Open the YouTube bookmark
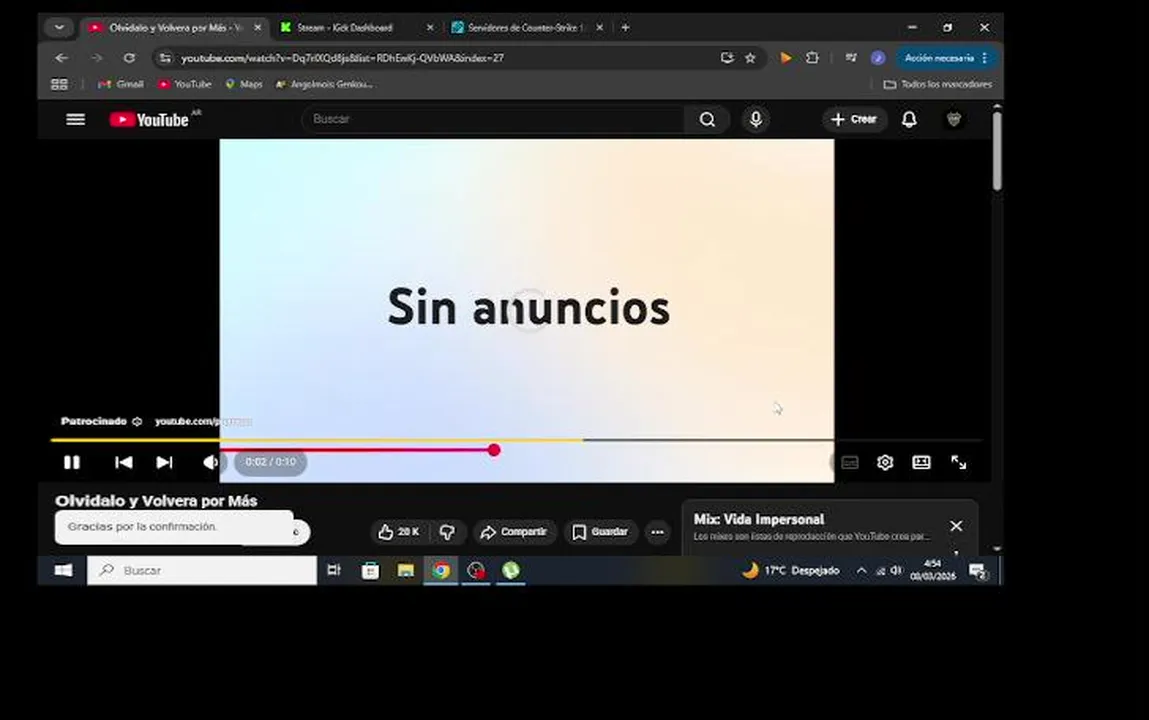Viewport: 1149px width, 720px height. pos(185,84)
